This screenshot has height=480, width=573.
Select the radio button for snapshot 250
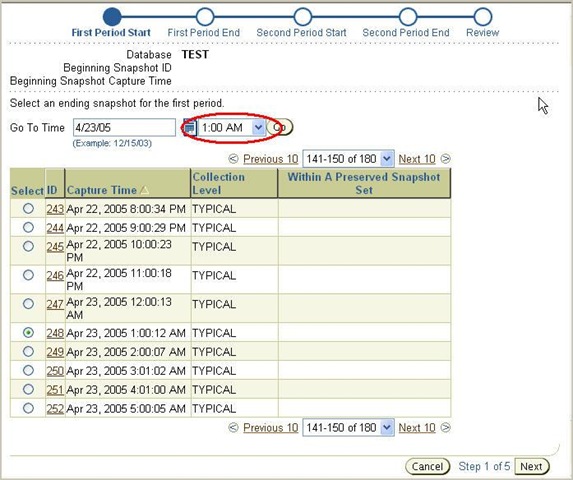pyautogui.click(x=28, y=370)
